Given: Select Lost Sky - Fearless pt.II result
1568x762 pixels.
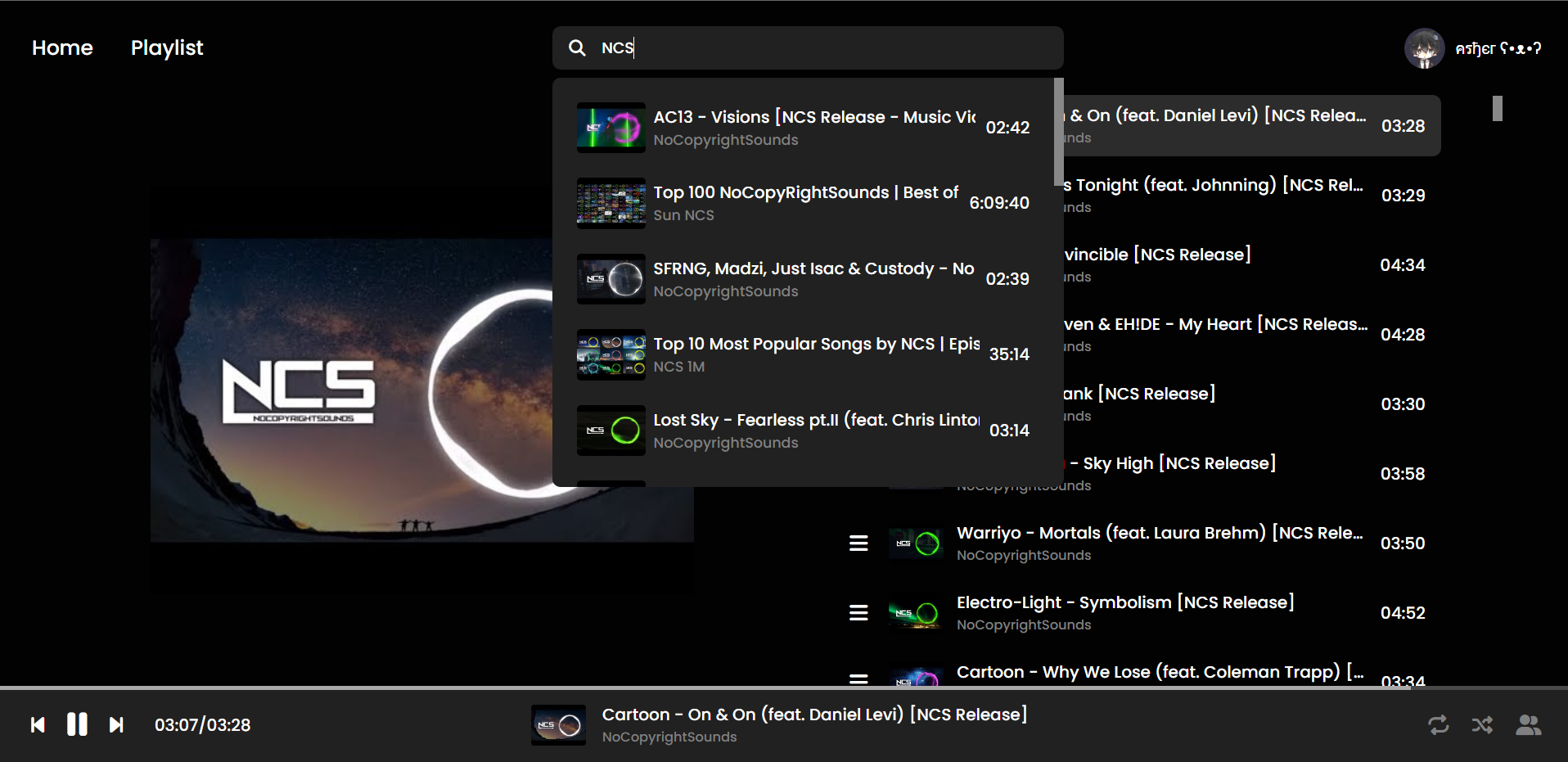Looking at the screenshot, I should pos(803,431).
